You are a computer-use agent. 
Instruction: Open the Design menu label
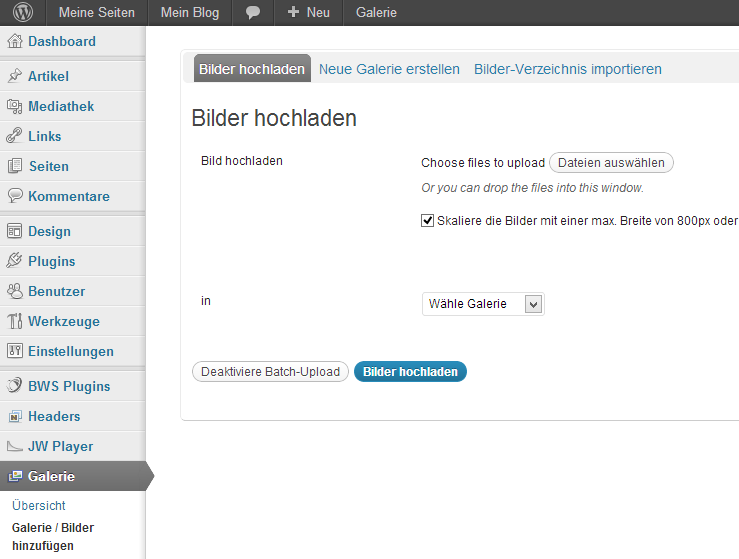[x=49, y=231]
